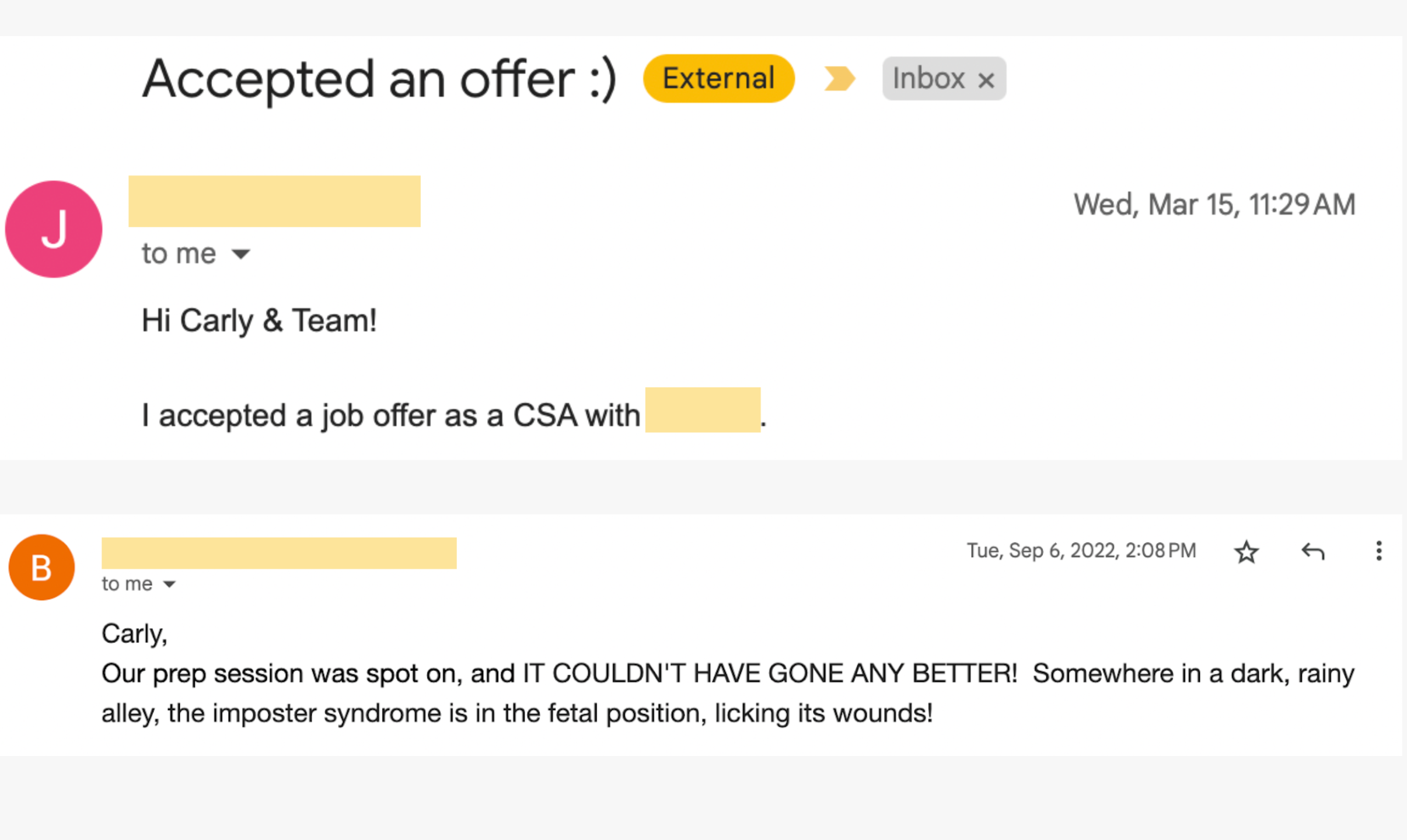Click the 'Hi Carly & Team!' greeting text

click(x=259, y=321)
